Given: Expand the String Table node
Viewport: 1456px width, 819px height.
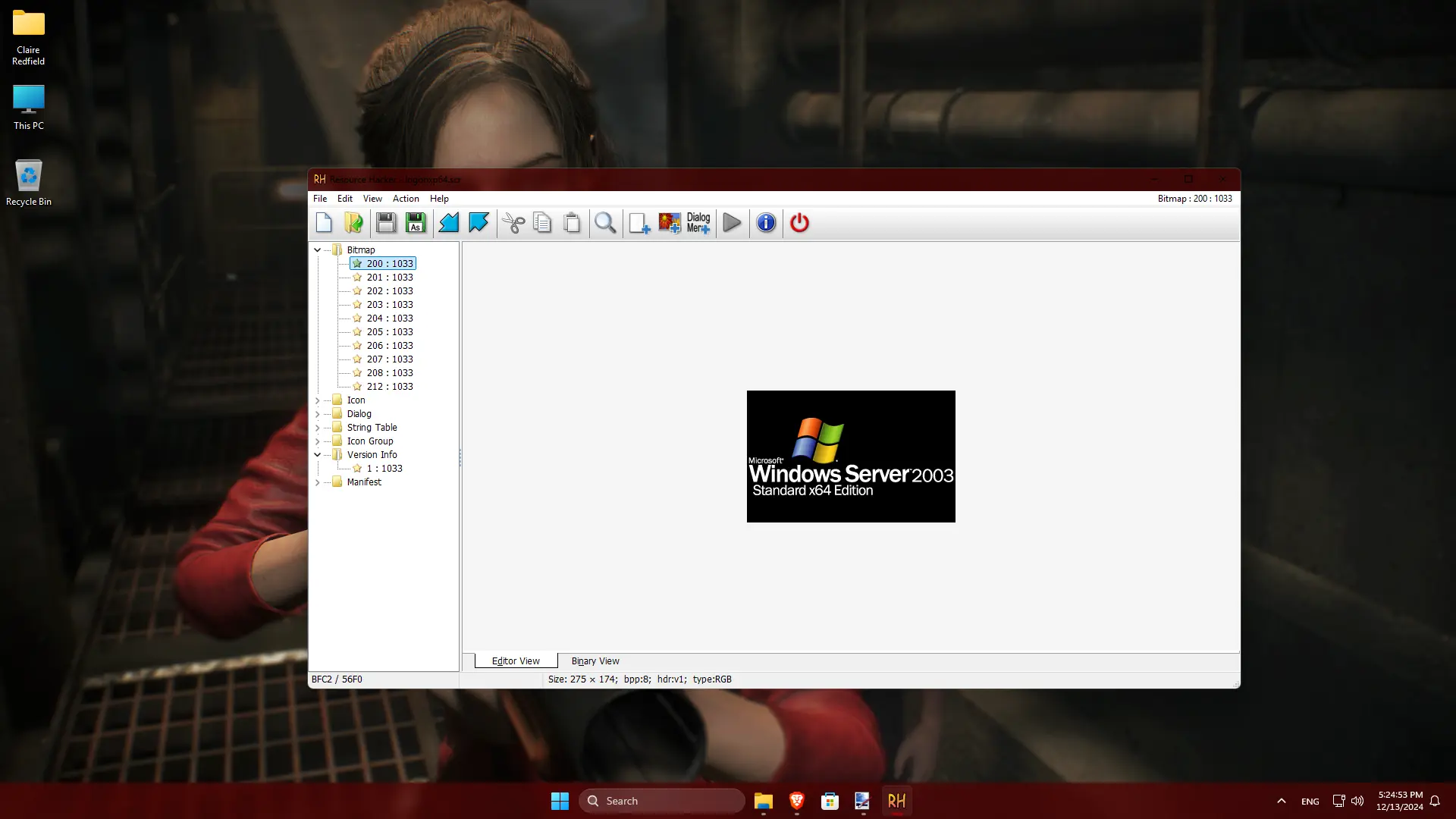Looking at the screenshot, I should pos(318,428).
